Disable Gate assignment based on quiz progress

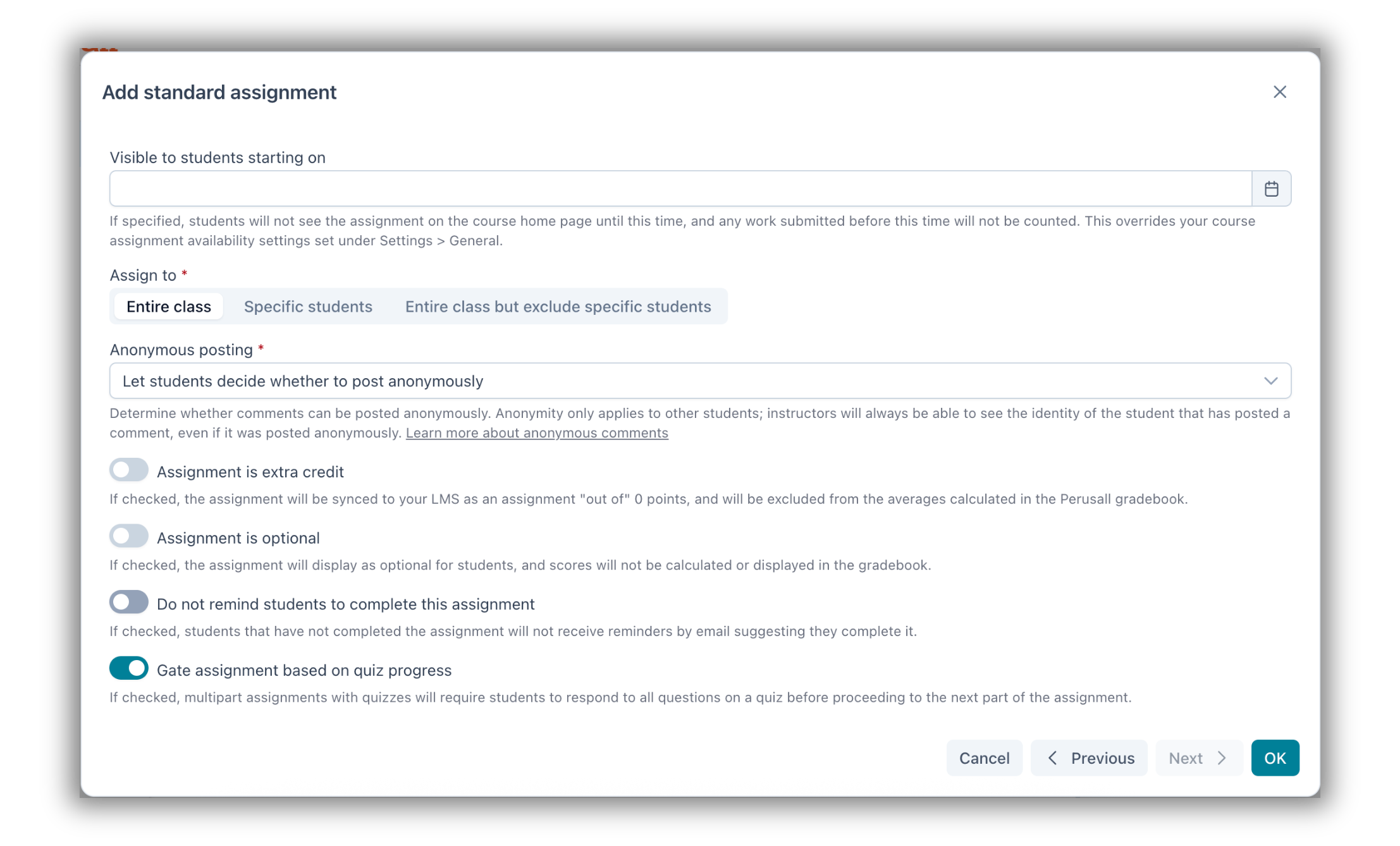129,668
